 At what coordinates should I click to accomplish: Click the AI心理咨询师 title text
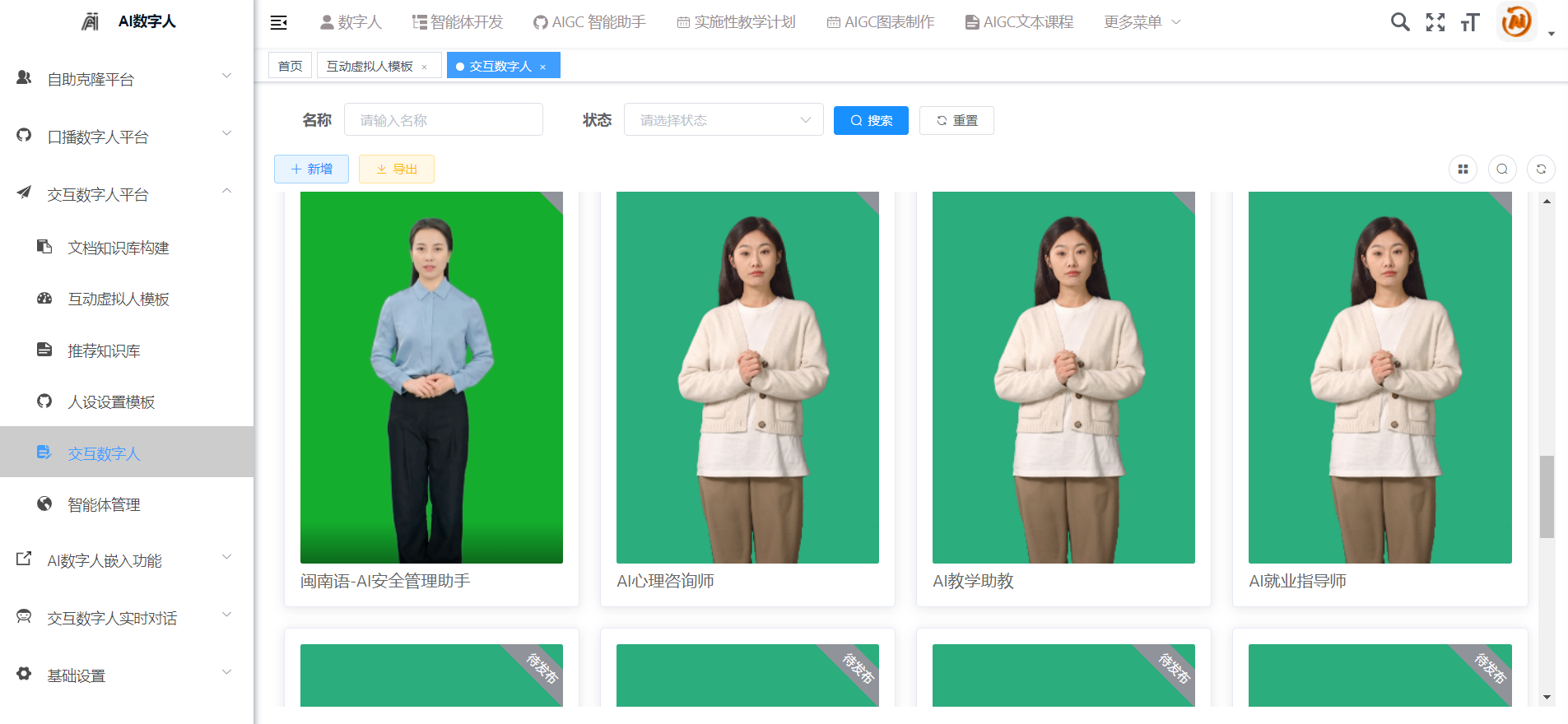(x=665, y=581)
